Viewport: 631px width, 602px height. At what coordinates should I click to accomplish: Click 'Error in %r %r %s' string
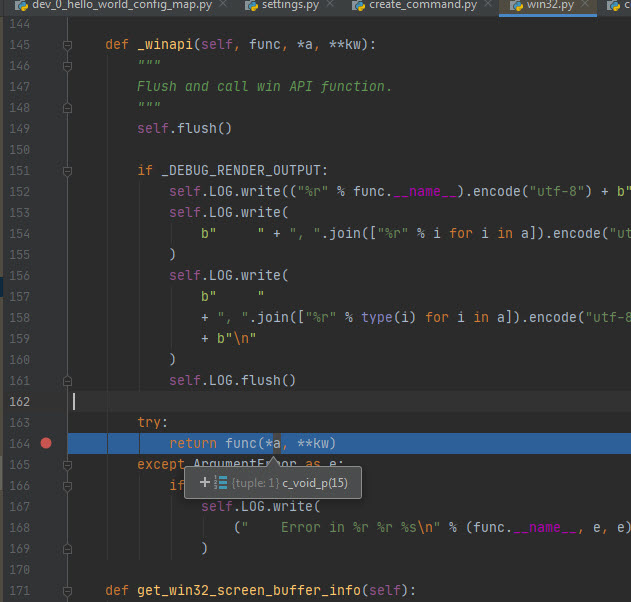tap(341, 527)
